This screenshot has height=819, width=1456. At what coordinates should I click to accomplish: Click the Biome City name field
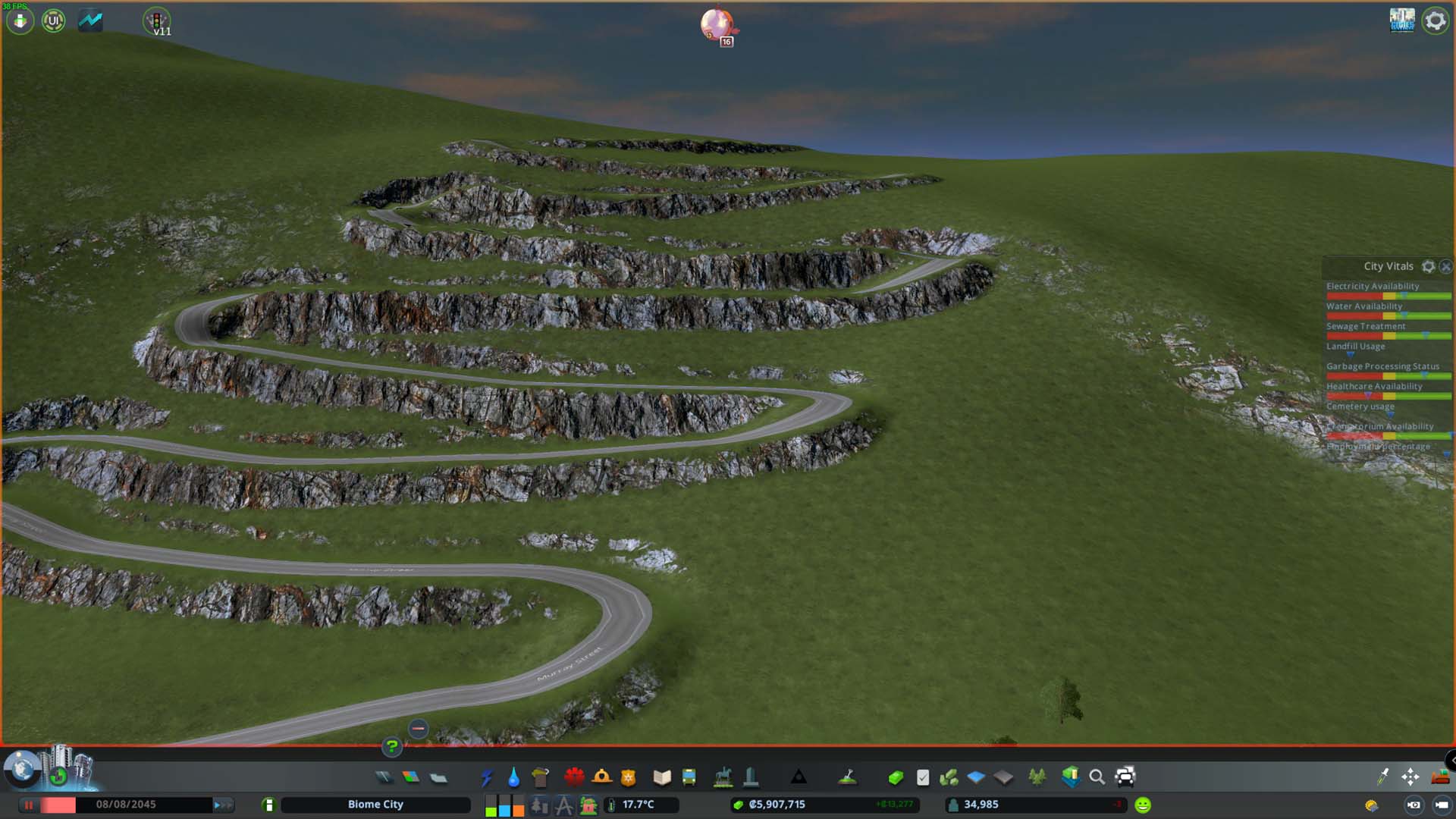(x=375, y=805)
